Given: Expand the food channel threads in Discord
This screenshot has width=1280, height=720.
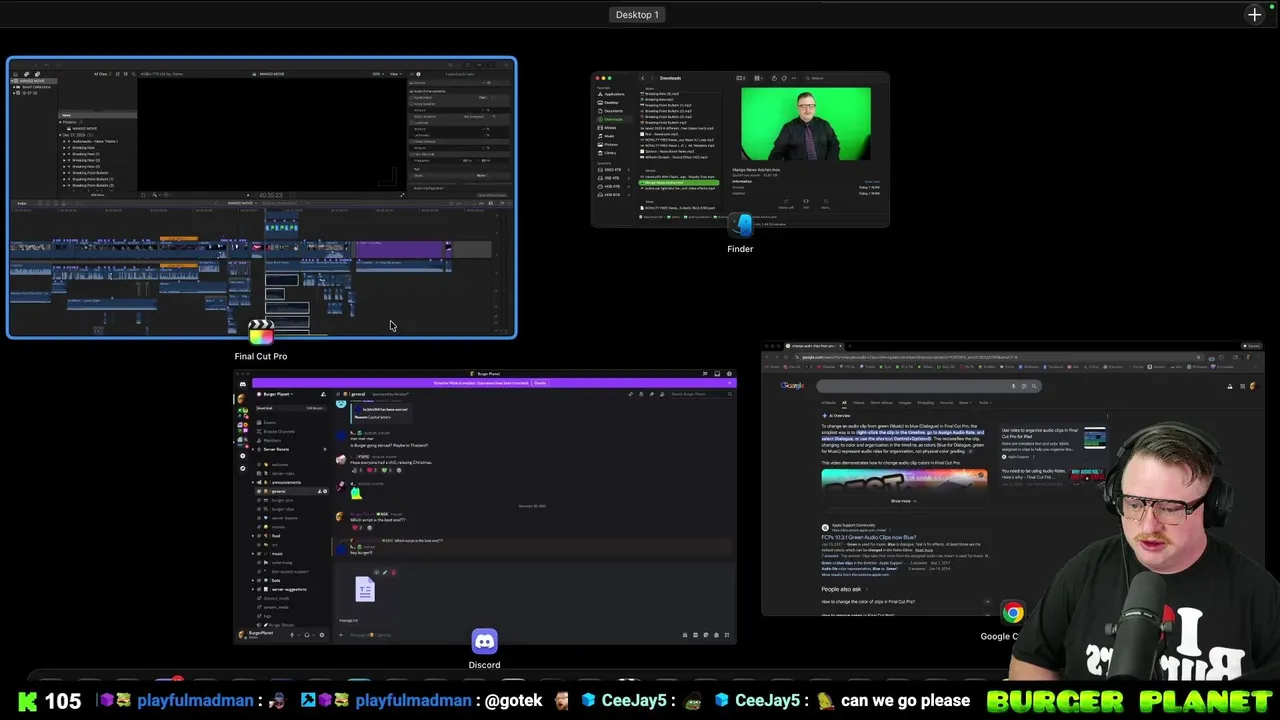Looking at the screenshot, I should click(x=253, y=536).
